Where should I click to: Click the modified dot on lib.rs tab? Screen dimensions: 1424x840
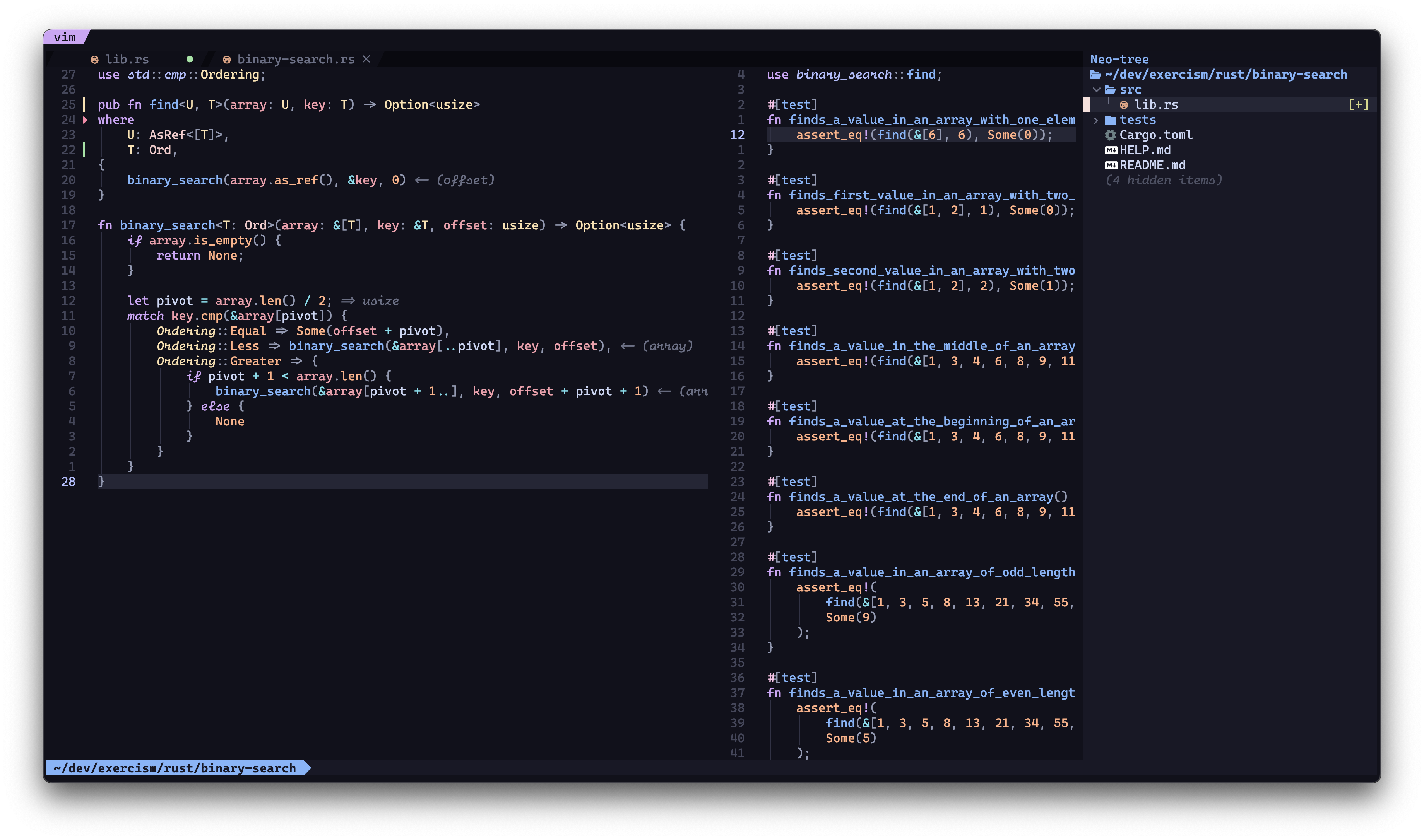(190, 59)
